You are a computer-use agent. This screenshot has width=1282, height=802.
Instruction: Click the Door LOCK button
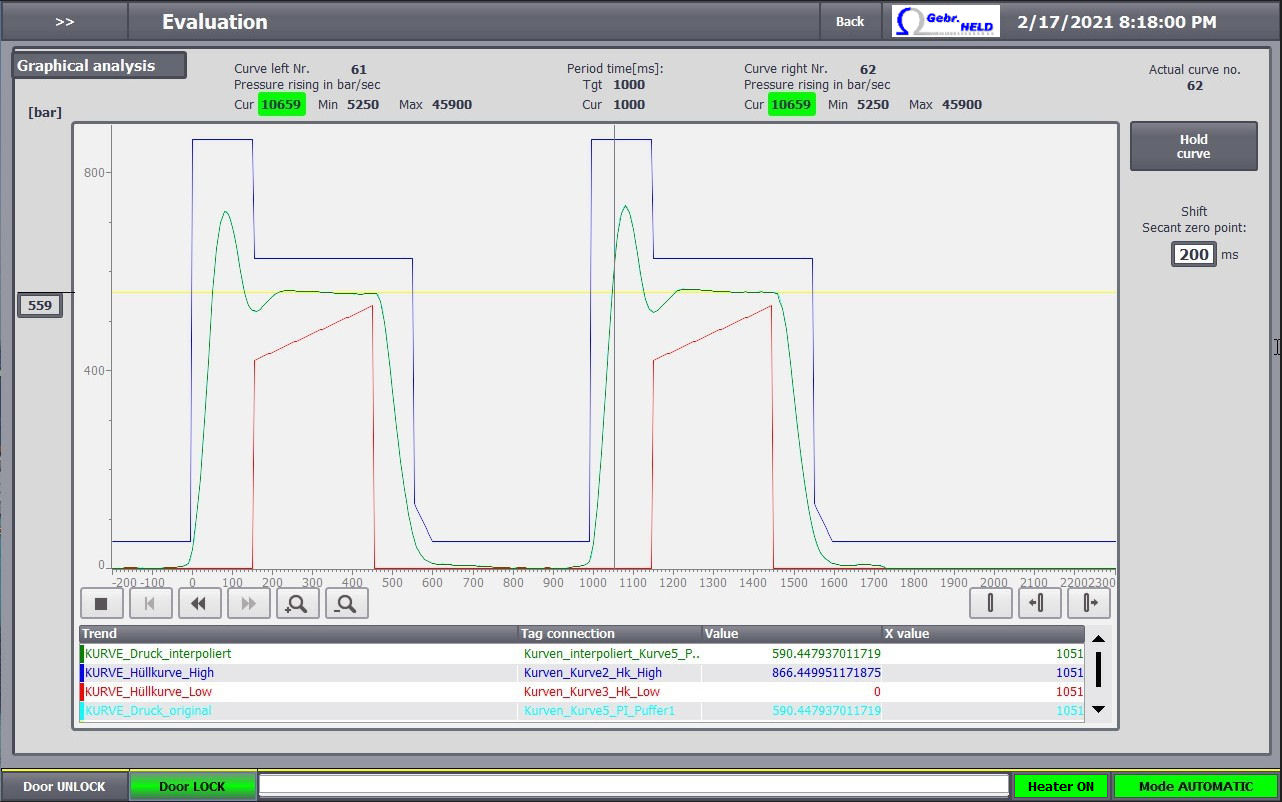click(192, 787)
